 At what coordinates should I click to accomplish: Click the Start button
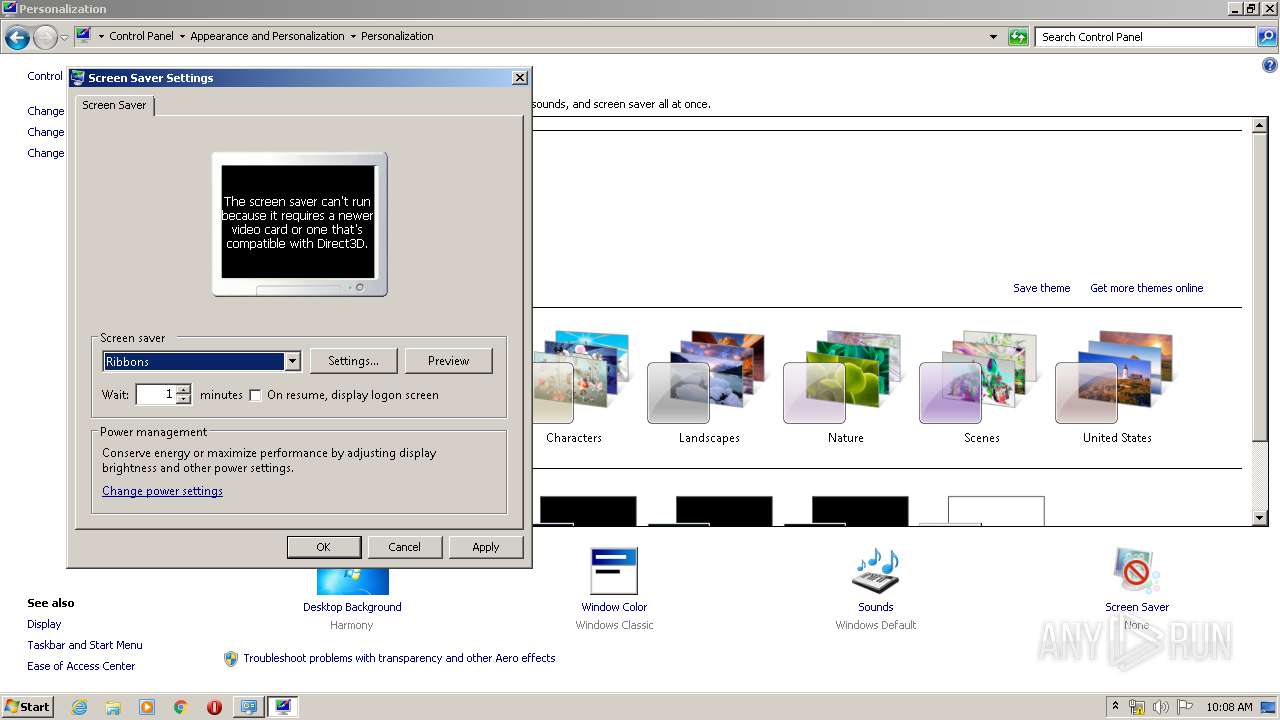click(28, 707)
